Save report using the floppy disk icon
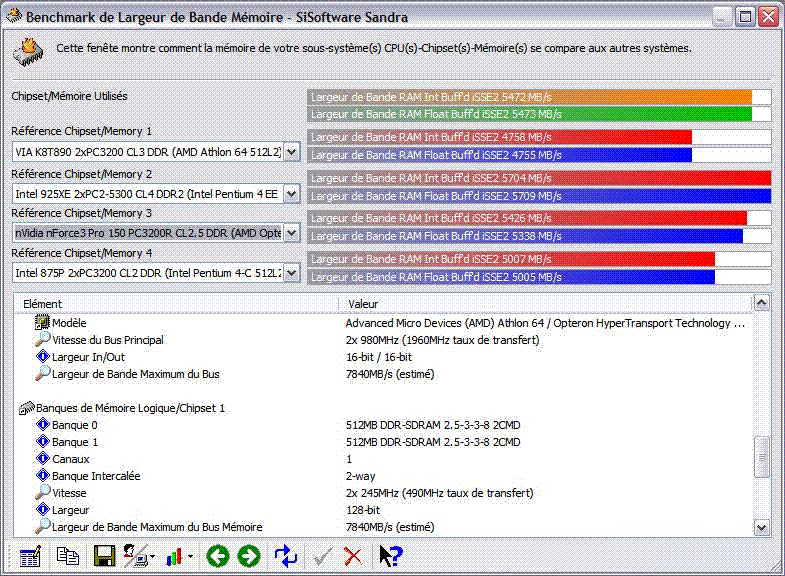The height and width of the screenshot is (576, 785). (104, 556)
